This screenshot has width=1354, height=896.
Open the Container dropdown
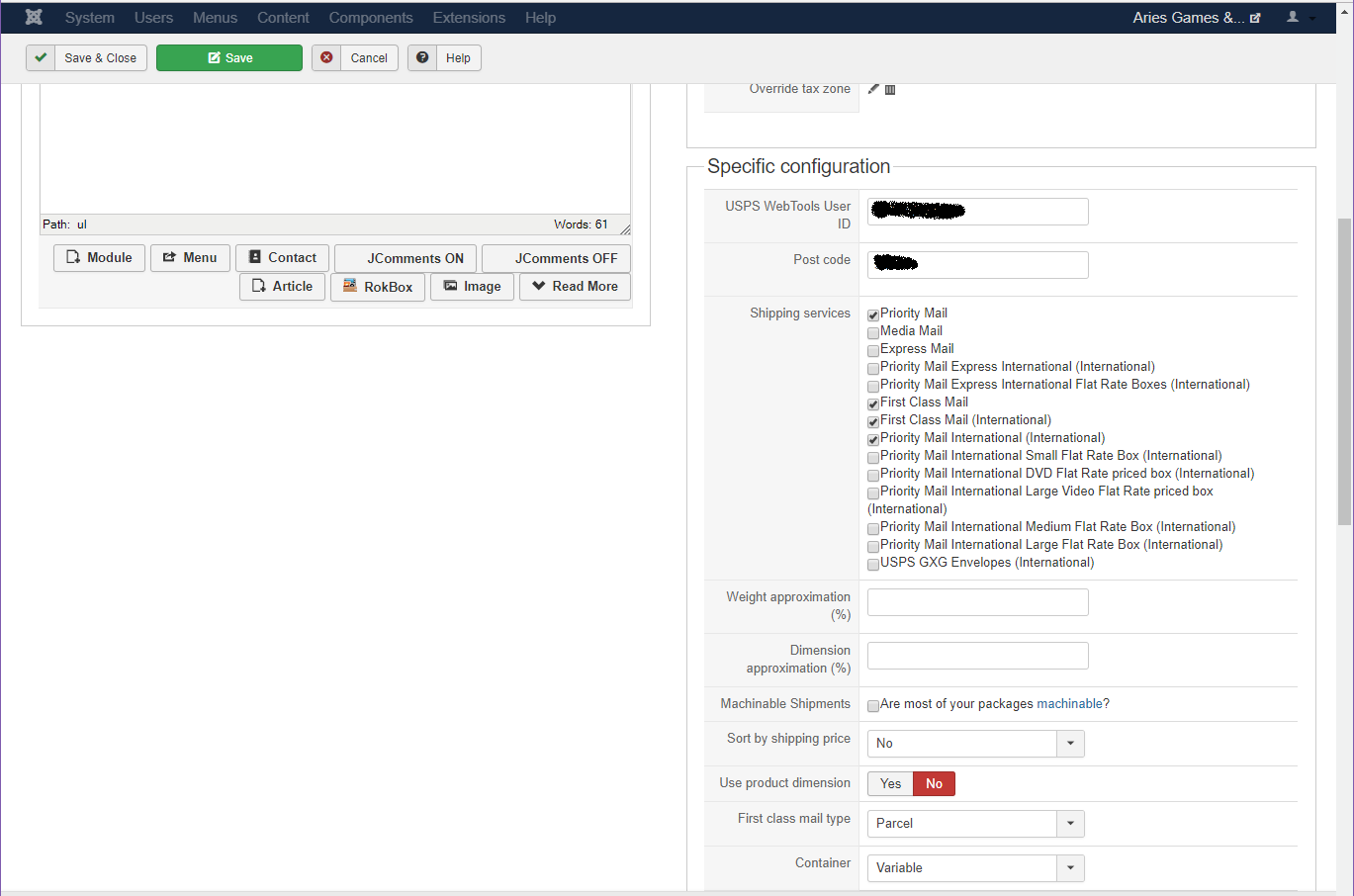pos(976,868)
